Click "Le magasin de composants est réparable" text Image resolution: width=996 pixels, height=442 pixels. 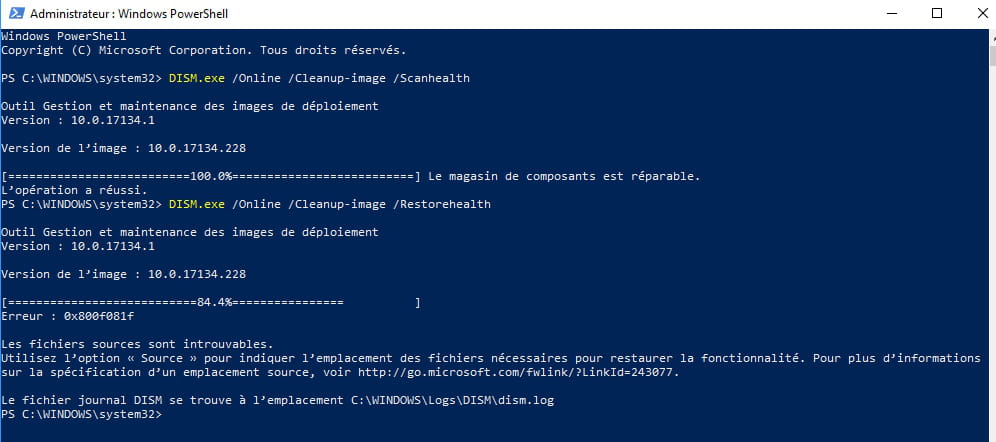pyautogui.click(x=564, y=177)
